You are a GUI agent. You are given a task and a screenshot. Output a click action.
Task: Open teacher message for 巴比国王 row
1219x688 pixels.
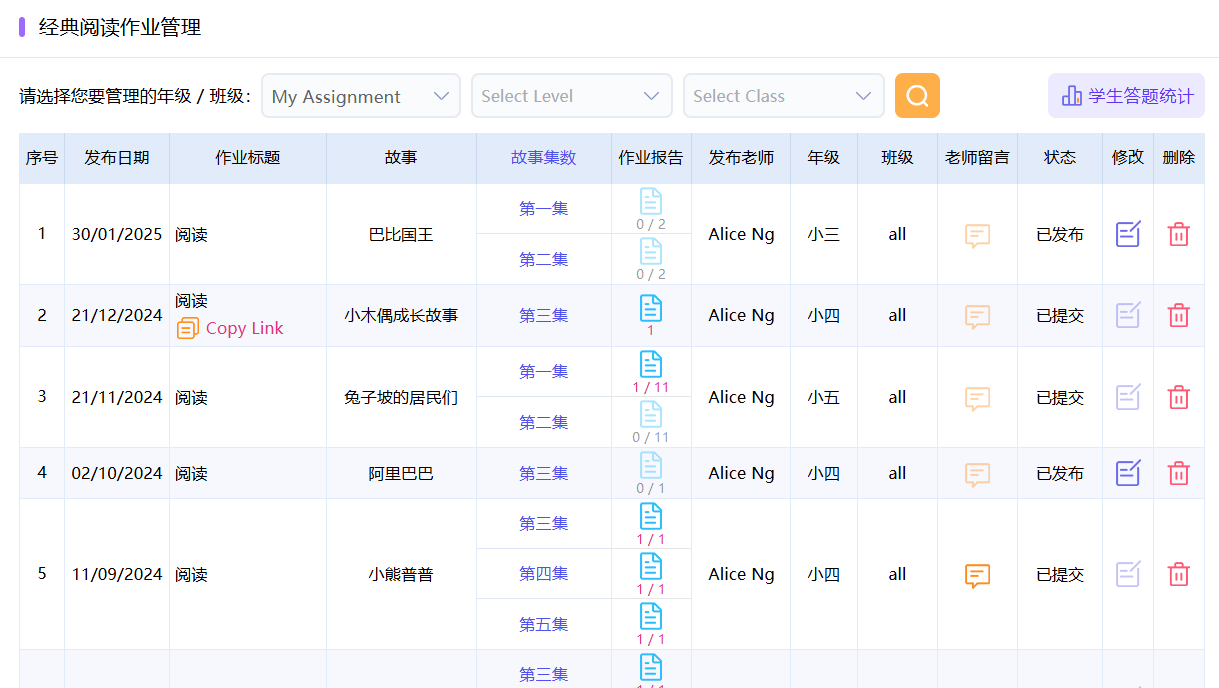pos(977,236)
